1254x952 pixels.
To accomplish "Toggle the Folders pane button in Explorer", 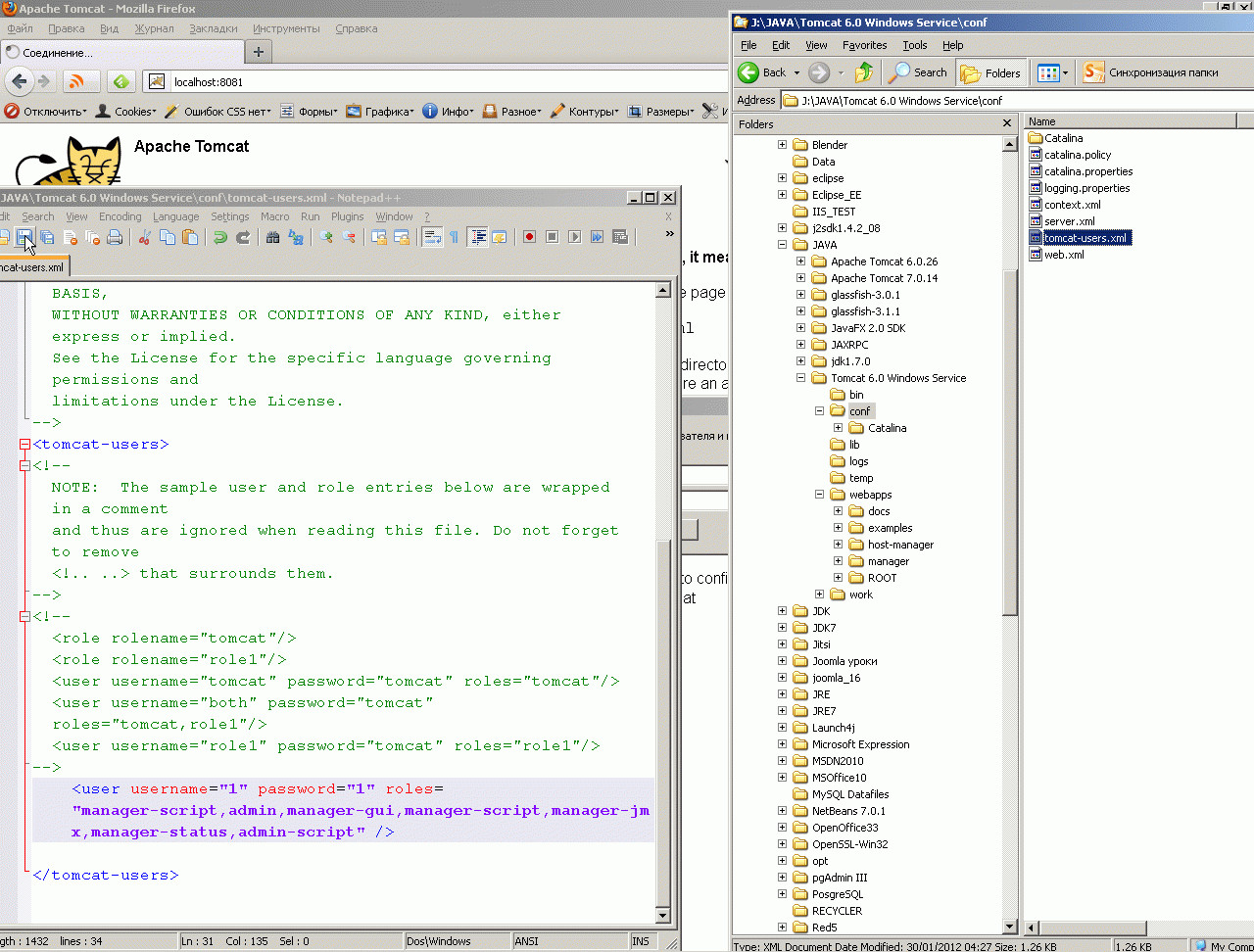I will point(990,72).
